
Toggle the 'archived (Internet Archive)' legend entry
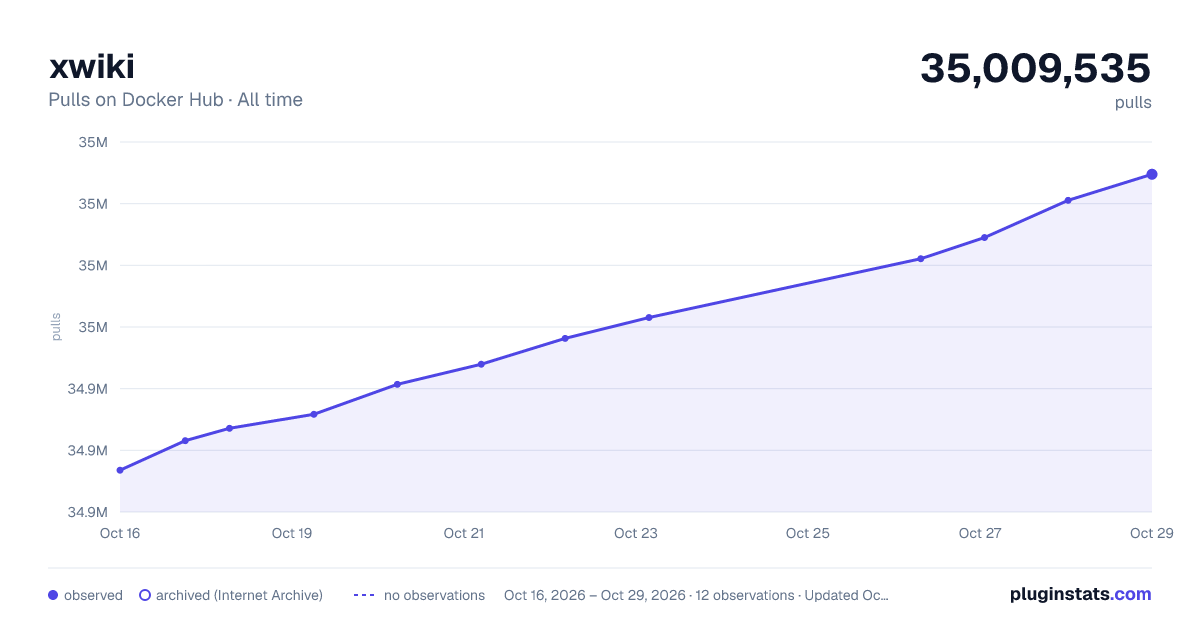point(230,595)
